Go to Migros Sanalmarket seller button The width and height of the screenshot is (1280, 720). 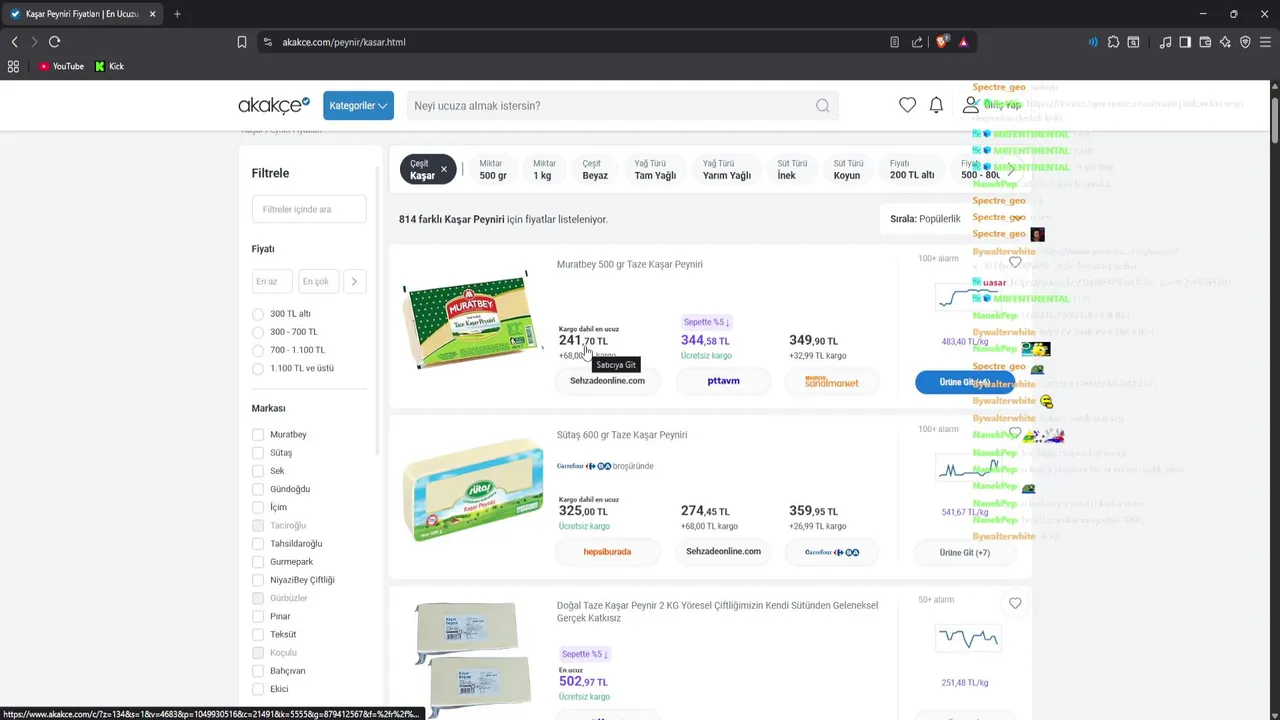832,381
